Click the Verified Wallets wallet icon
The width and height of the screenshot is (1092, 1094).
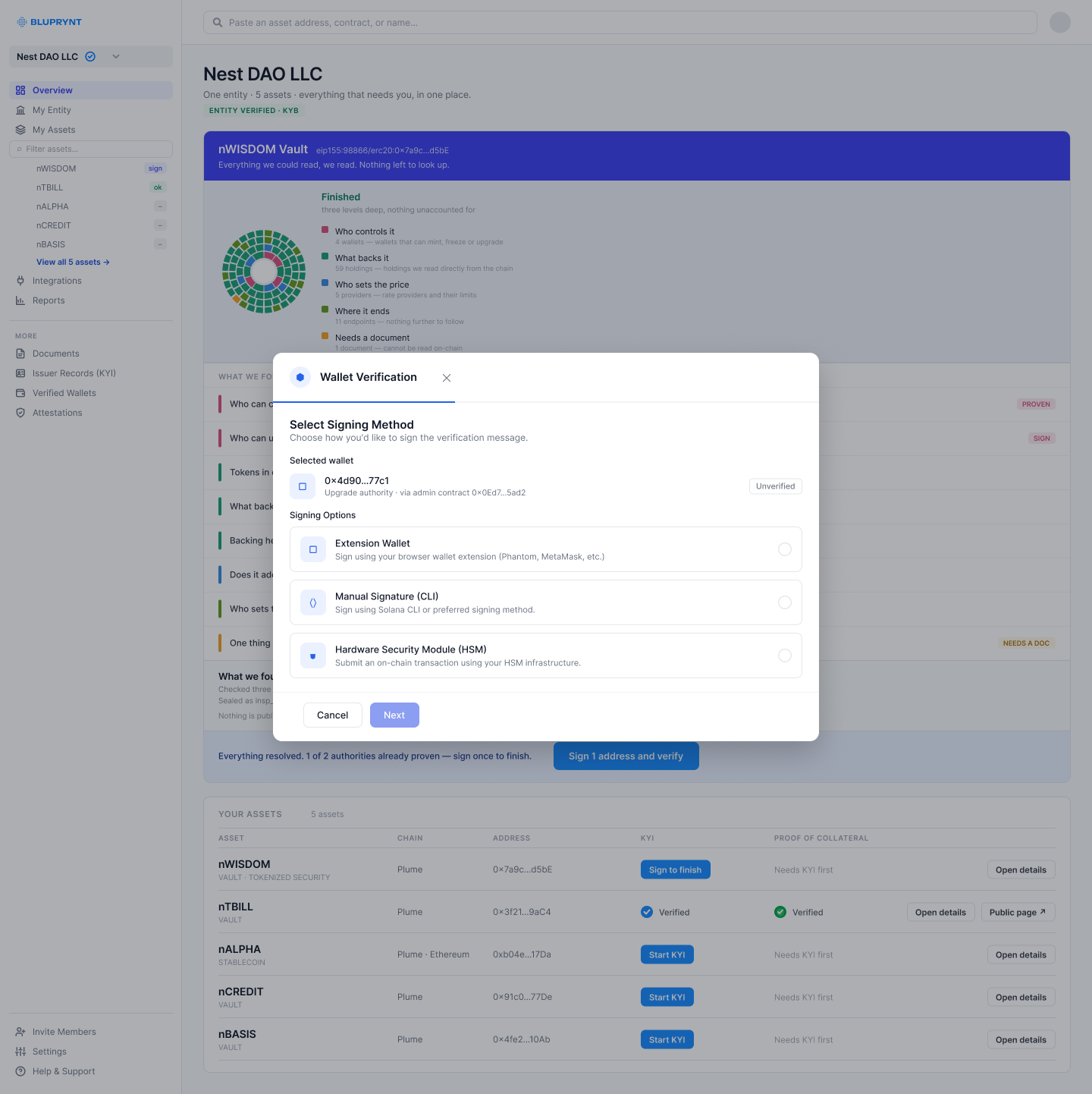(20, 393)
